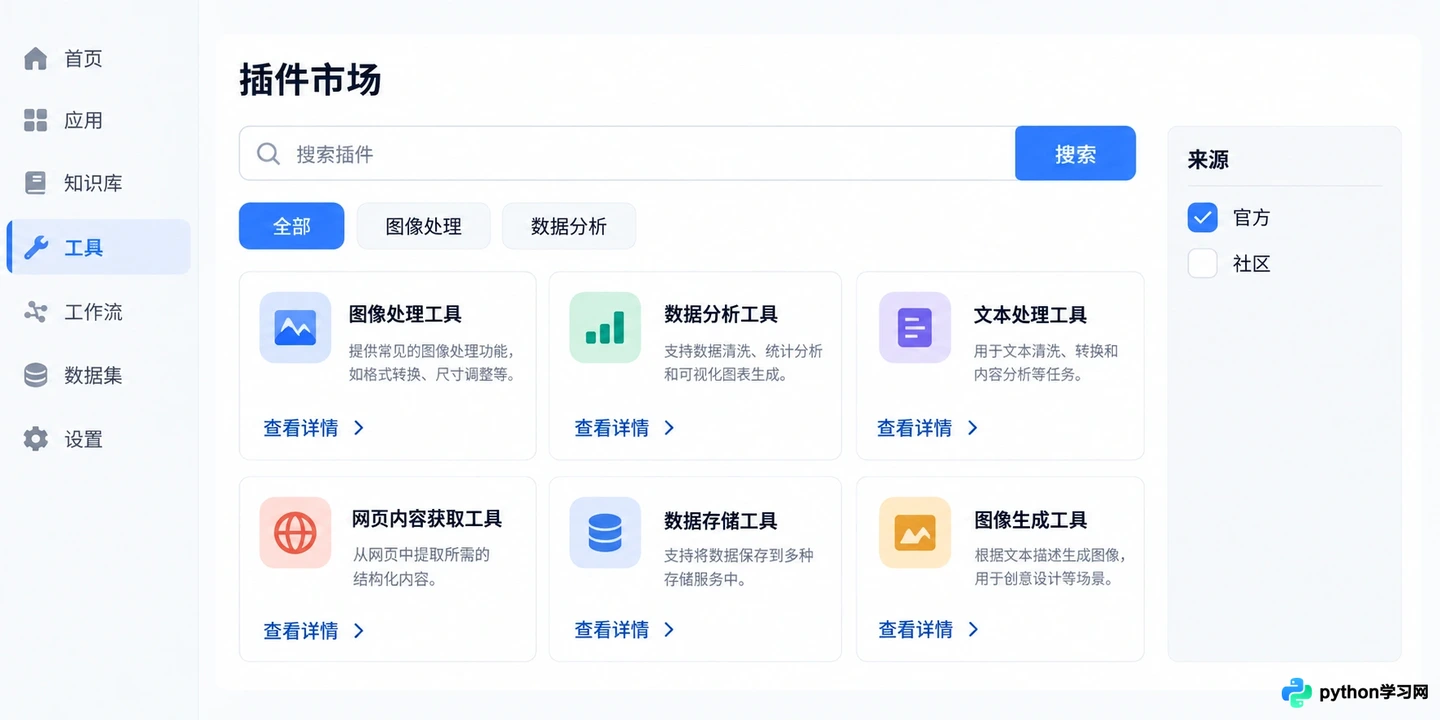Click the database icon beside 数据集
1440x720 pixels.
pos(35,375)
